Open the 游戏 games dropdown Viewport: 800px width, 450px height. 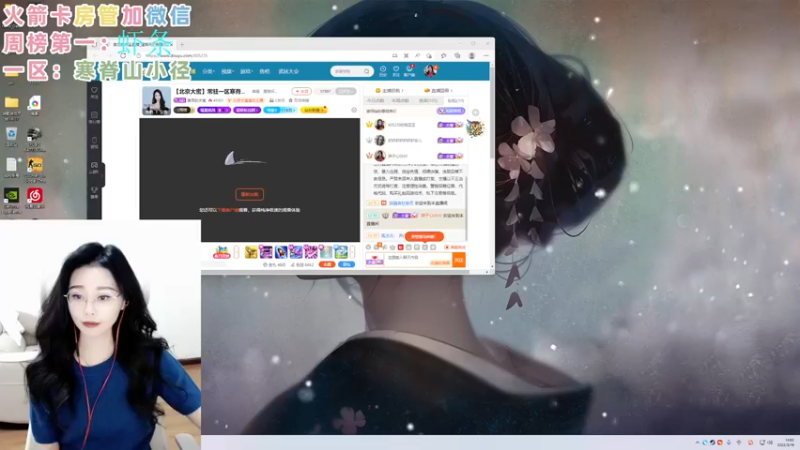(x=246, y=71)
